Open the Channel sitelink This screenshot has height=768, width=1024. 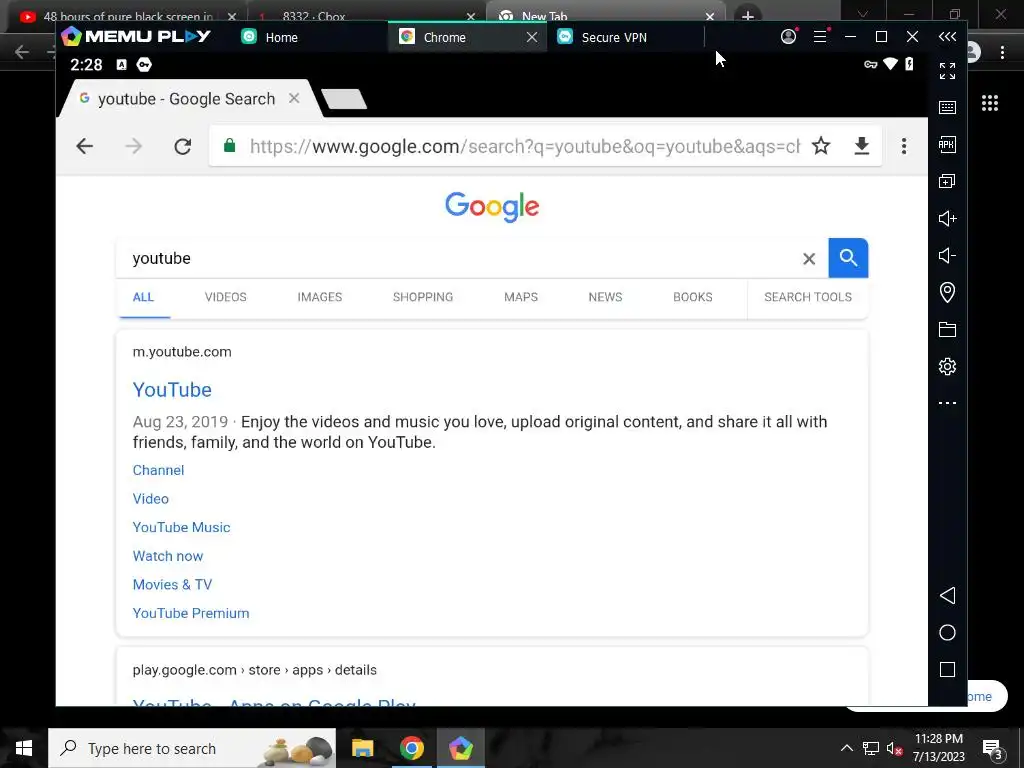159,470
